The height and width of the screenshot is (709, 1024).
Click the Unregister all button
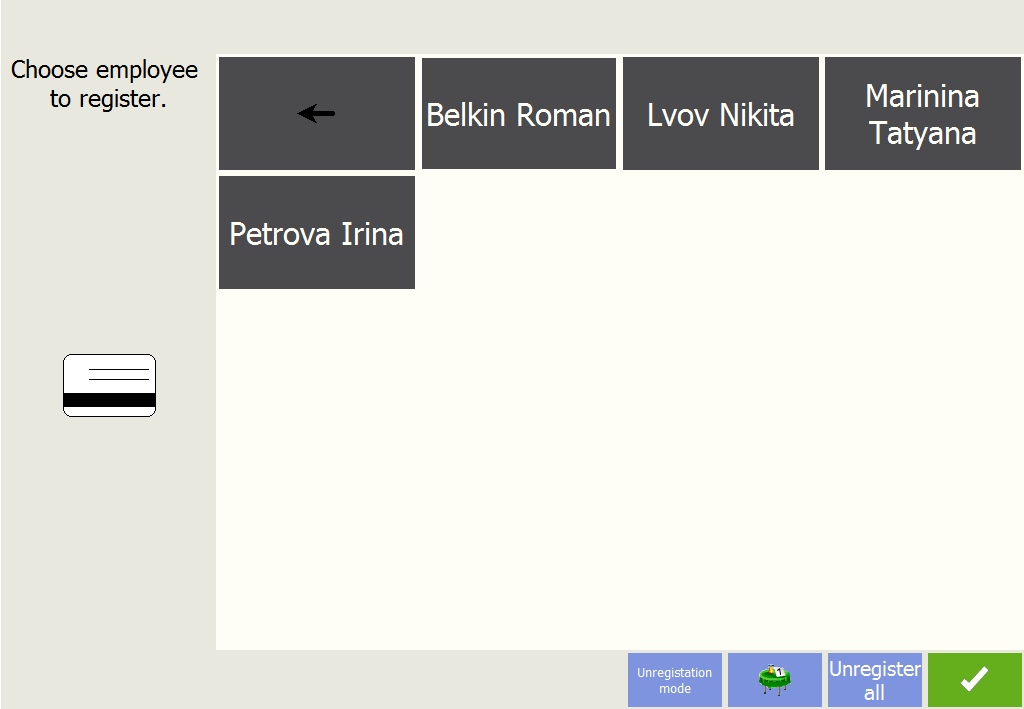874,680
